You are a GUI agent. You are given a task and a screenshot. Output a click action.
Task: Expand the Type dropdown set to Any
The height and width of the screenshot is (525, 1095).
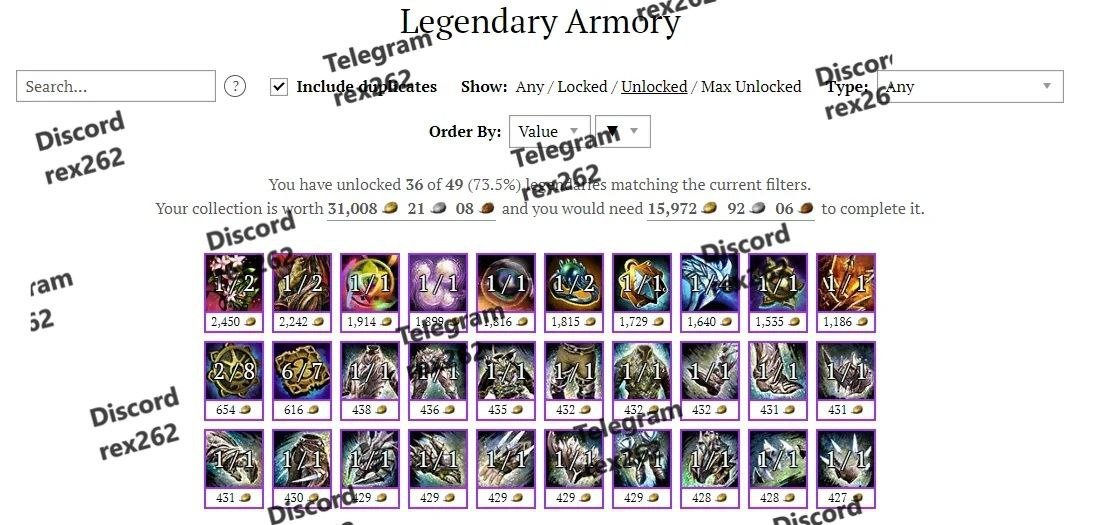971,87
